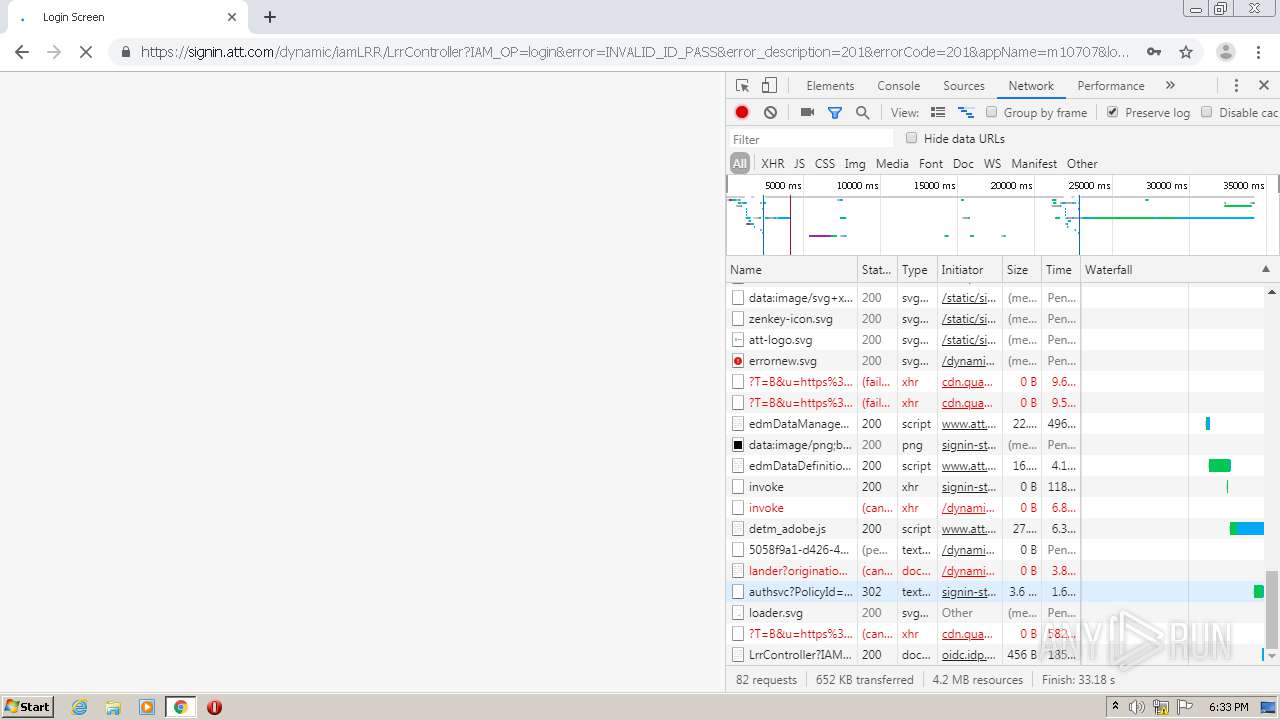Stop recording network log with red button

[742, 113]
